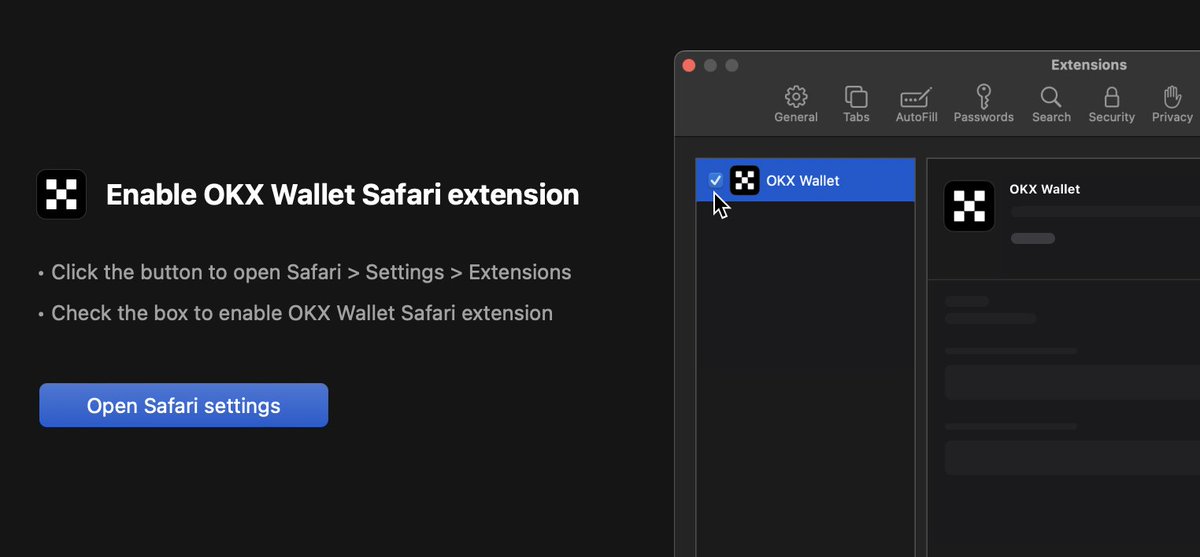Click the Enable OKX Wallet Safari extension heading

(x=342, y=194)
